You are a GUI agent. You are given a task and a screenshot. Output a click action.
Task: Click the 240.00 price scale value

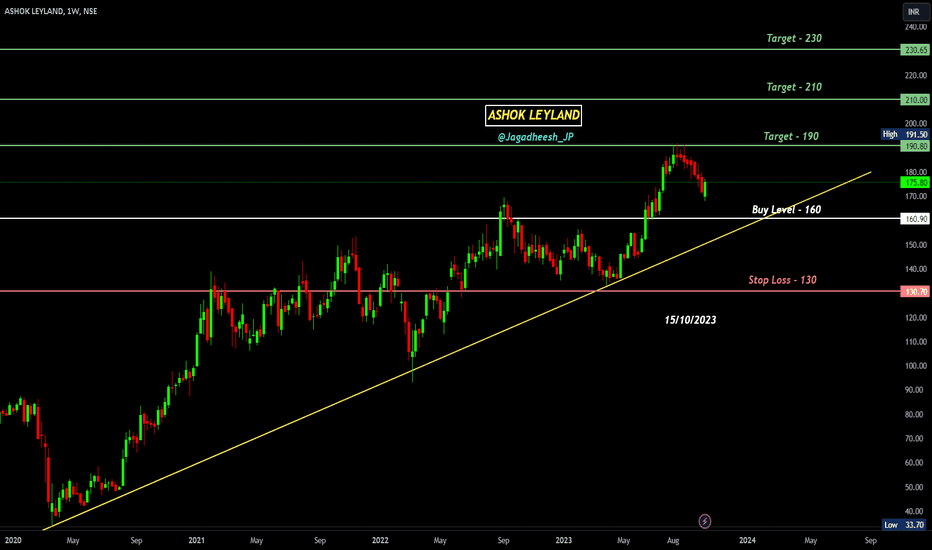pos(915,27)
